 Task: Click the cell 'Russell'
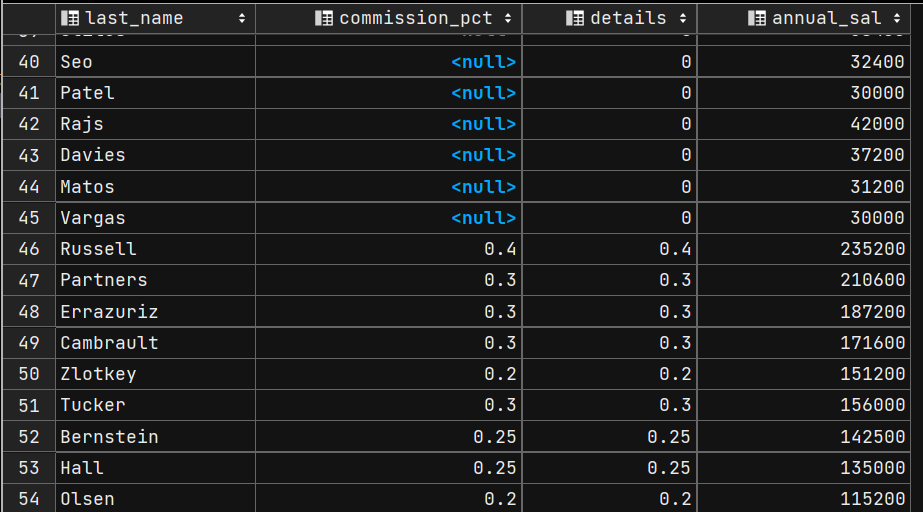click(155, 249)
